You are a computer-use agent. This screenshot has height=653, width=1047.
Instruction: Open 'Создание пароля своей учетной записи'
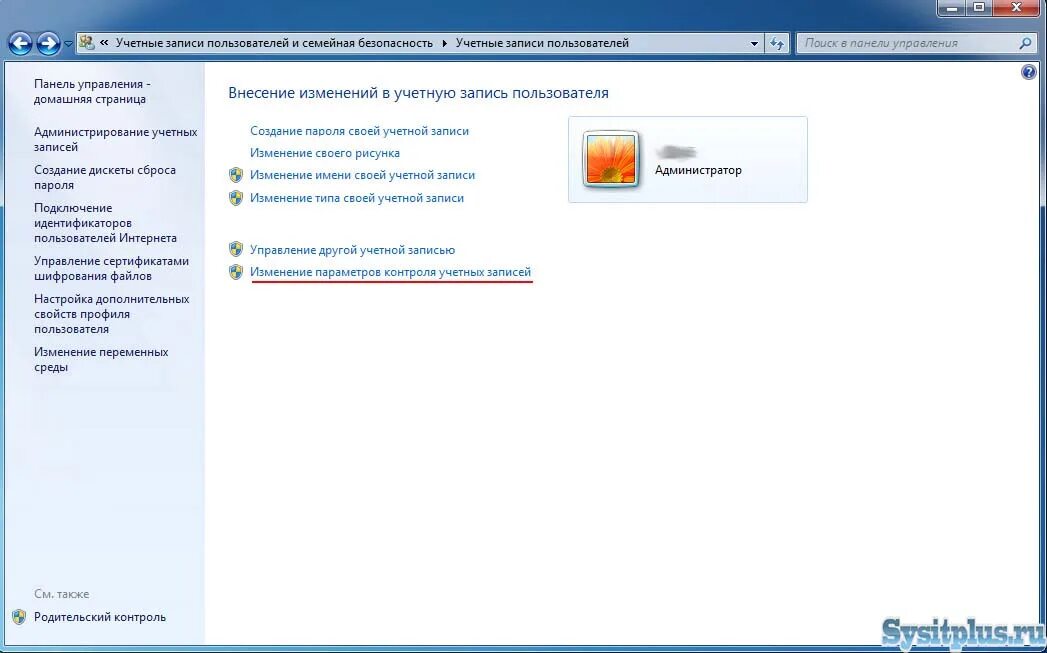coord(359,131)
